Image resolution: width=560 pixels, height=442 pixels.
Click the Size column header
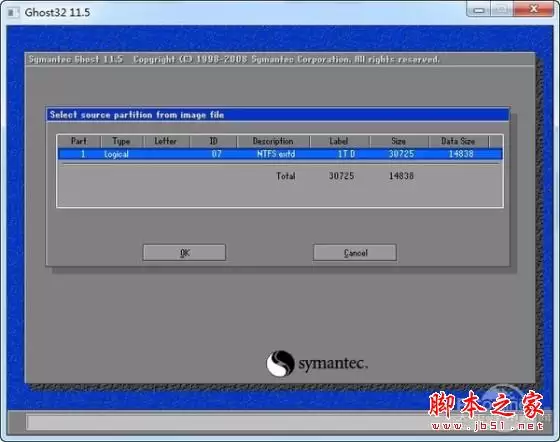pyautogui.click(x=399, y=141)
